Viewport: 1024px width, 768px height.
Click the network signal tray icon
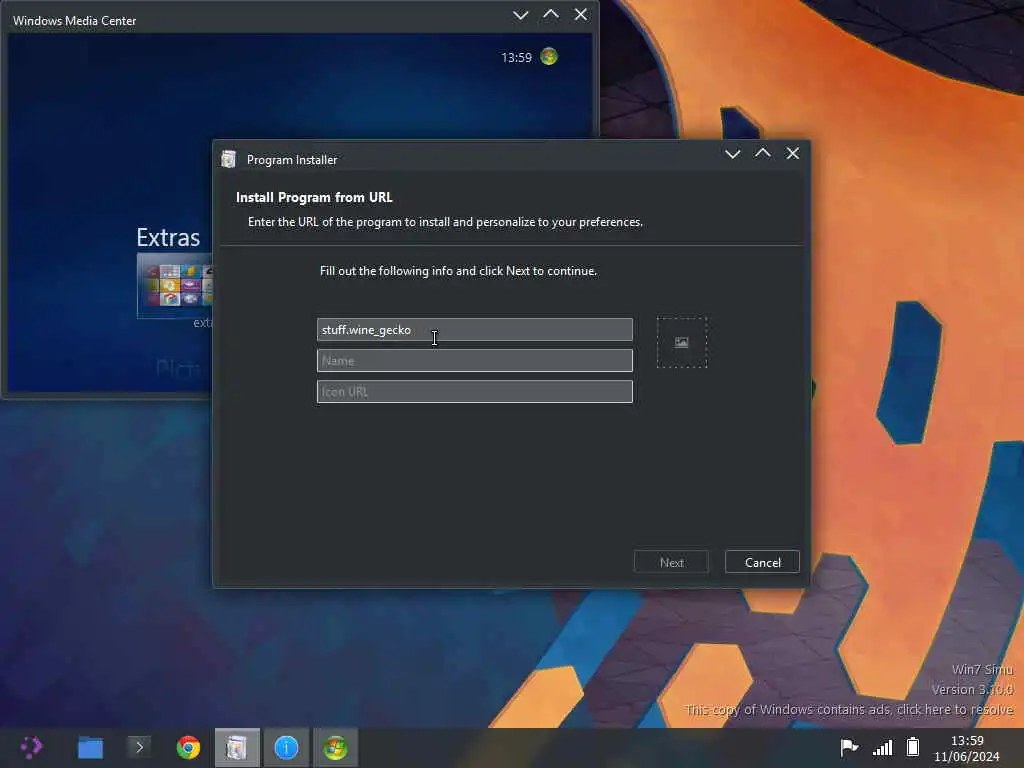(882, 747)
